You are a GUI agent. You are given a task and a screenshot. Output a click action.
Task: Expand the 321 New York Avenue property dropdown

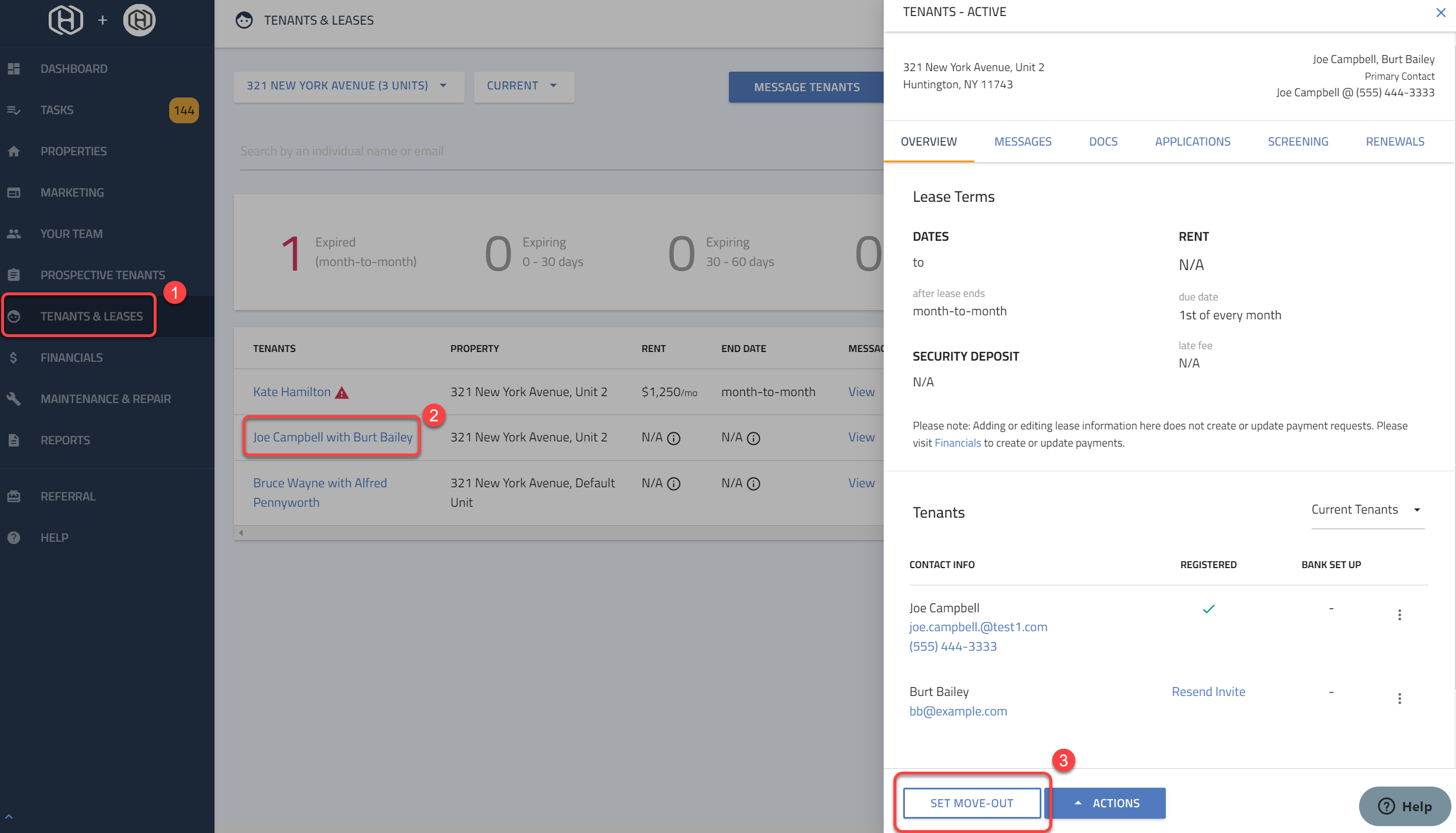[x=348, y=86]
